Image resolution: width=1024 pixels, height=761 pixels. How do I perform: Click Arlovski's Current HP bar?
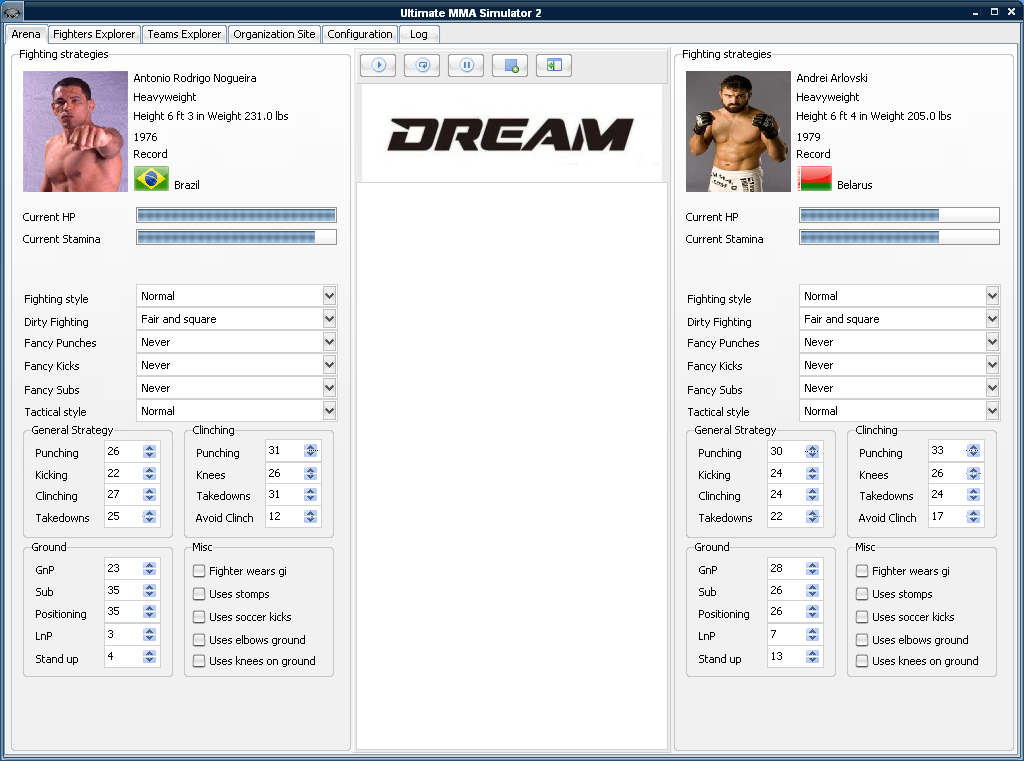(x=899, y=216)
